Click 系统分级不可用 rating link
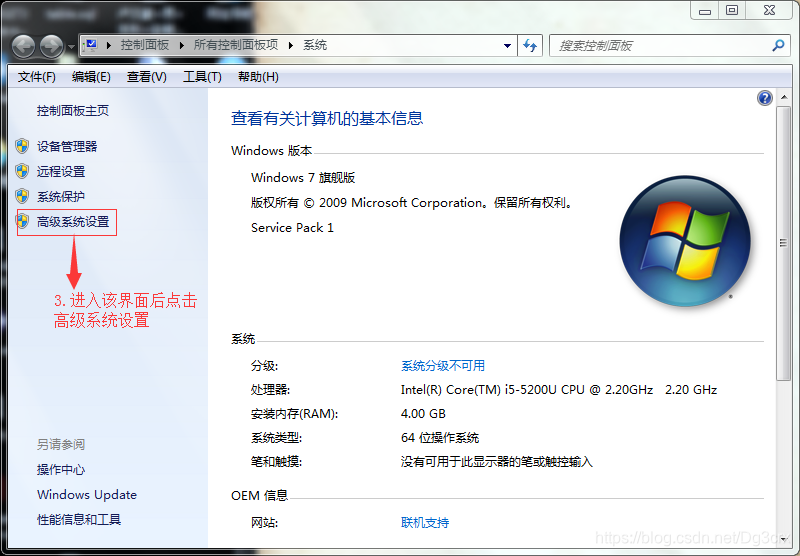Image resolution: width=800 pixels, height=556 pixels. 443,366
